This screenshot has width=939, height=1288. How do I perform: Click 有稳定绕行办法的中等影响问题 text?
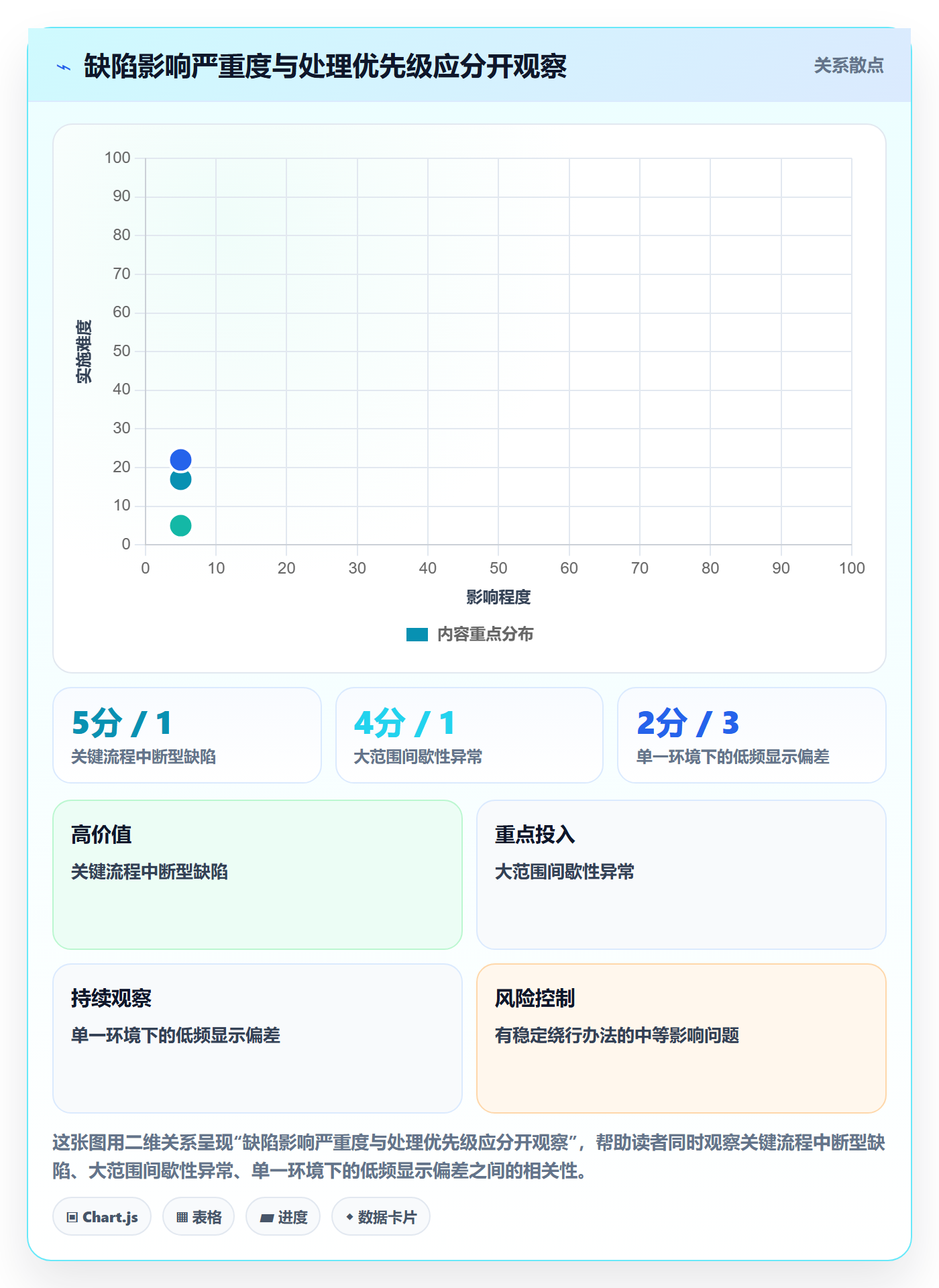[617, 1036]
